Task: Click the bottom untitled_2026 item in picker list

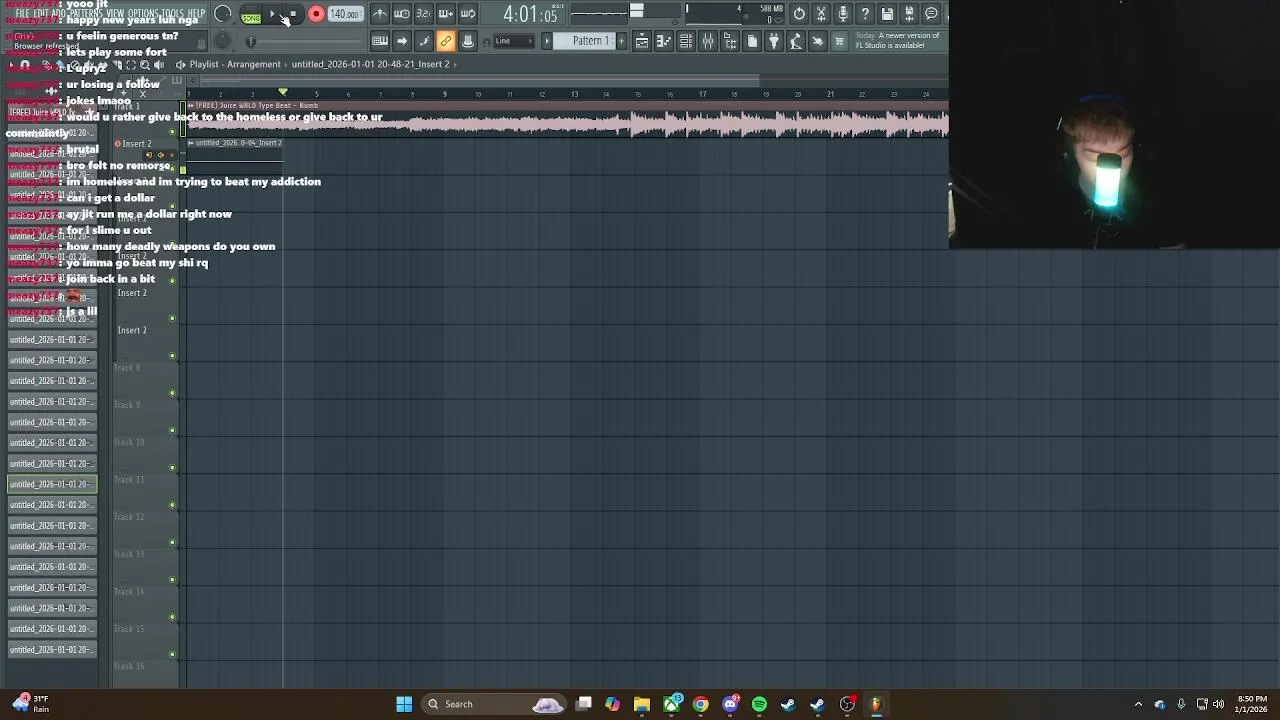Action: 52,650
